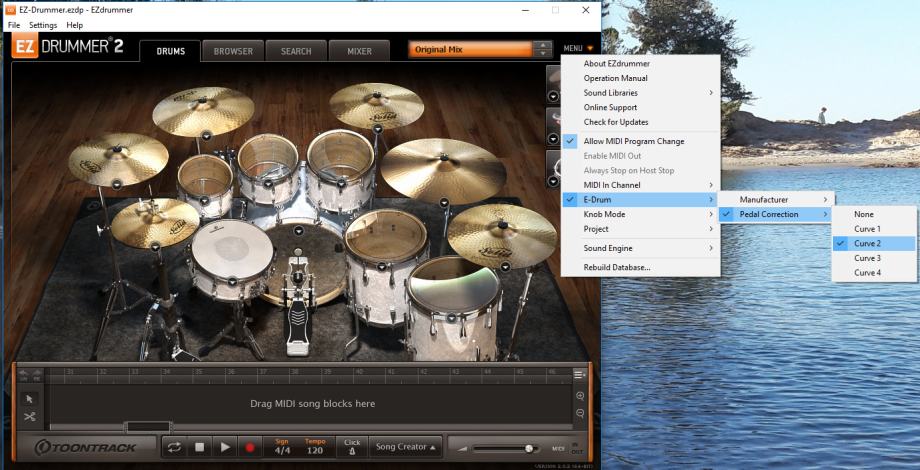This screenshot has height=470, width=920.
Task: Toggle the Enable MIDI Out option
Action: 641,156
